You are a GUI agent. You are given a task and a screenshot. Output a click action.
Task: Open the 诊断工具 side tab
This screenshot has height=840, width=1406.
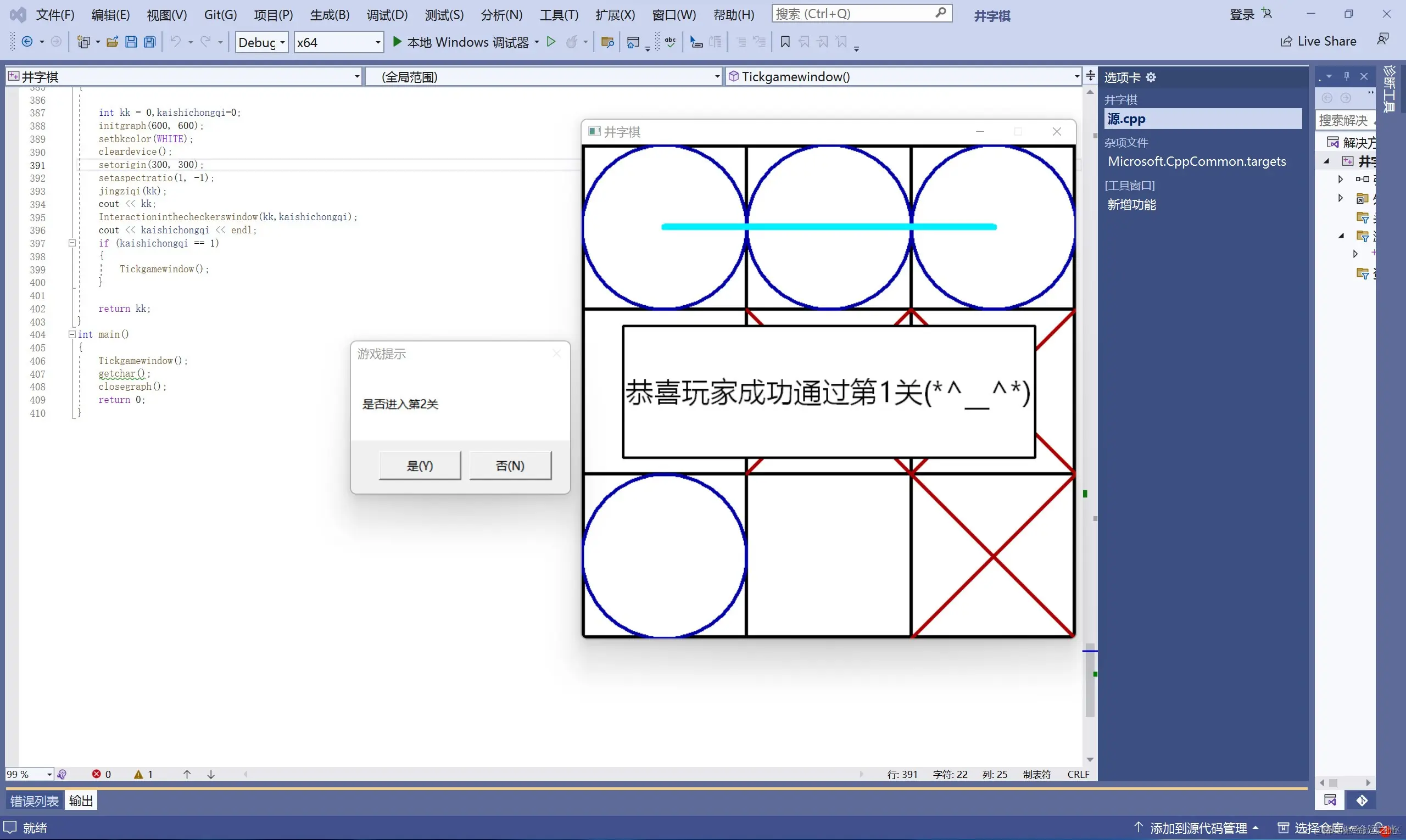(1390, 89)
